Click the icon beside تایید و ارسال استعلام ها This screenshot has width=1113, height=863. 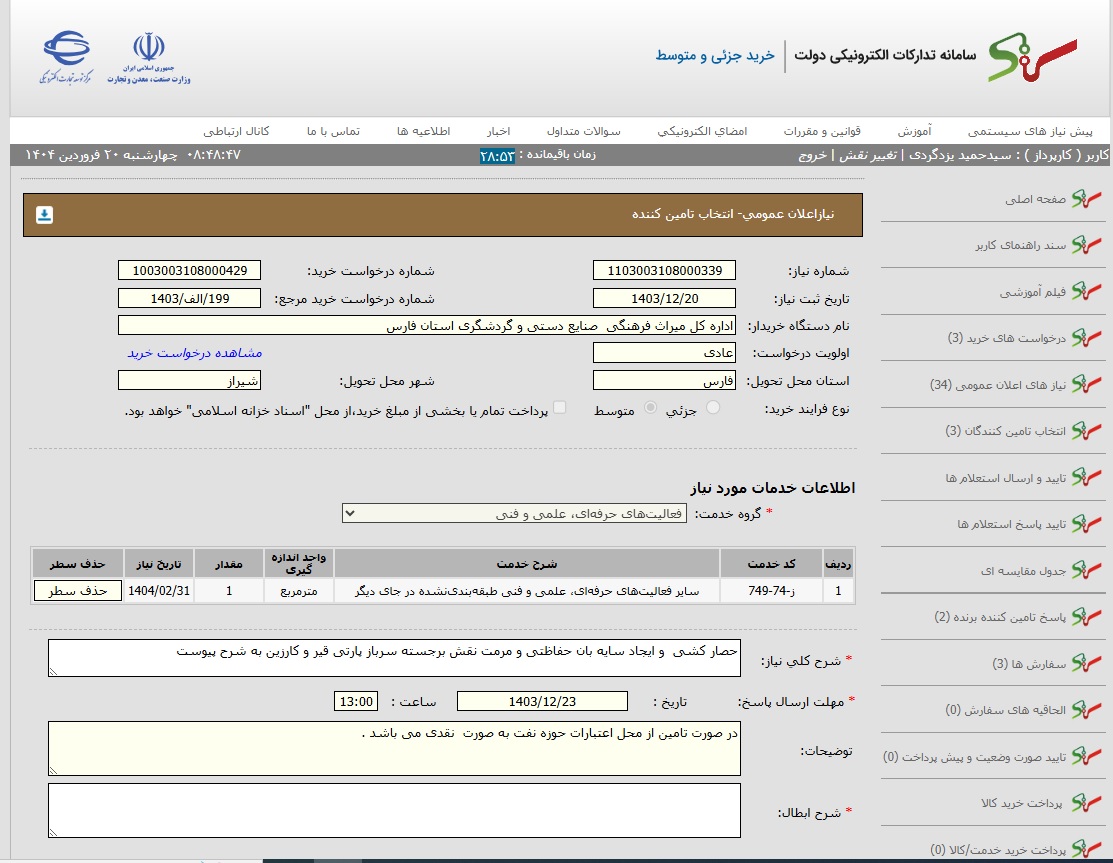click(x=1086, y=478)
